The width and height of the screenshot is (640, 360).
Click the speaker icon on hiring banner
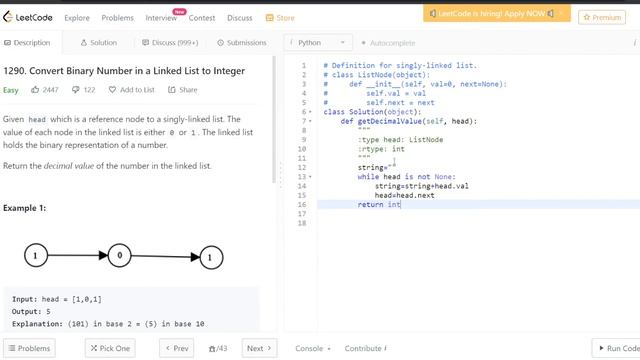tap(433, 13)
